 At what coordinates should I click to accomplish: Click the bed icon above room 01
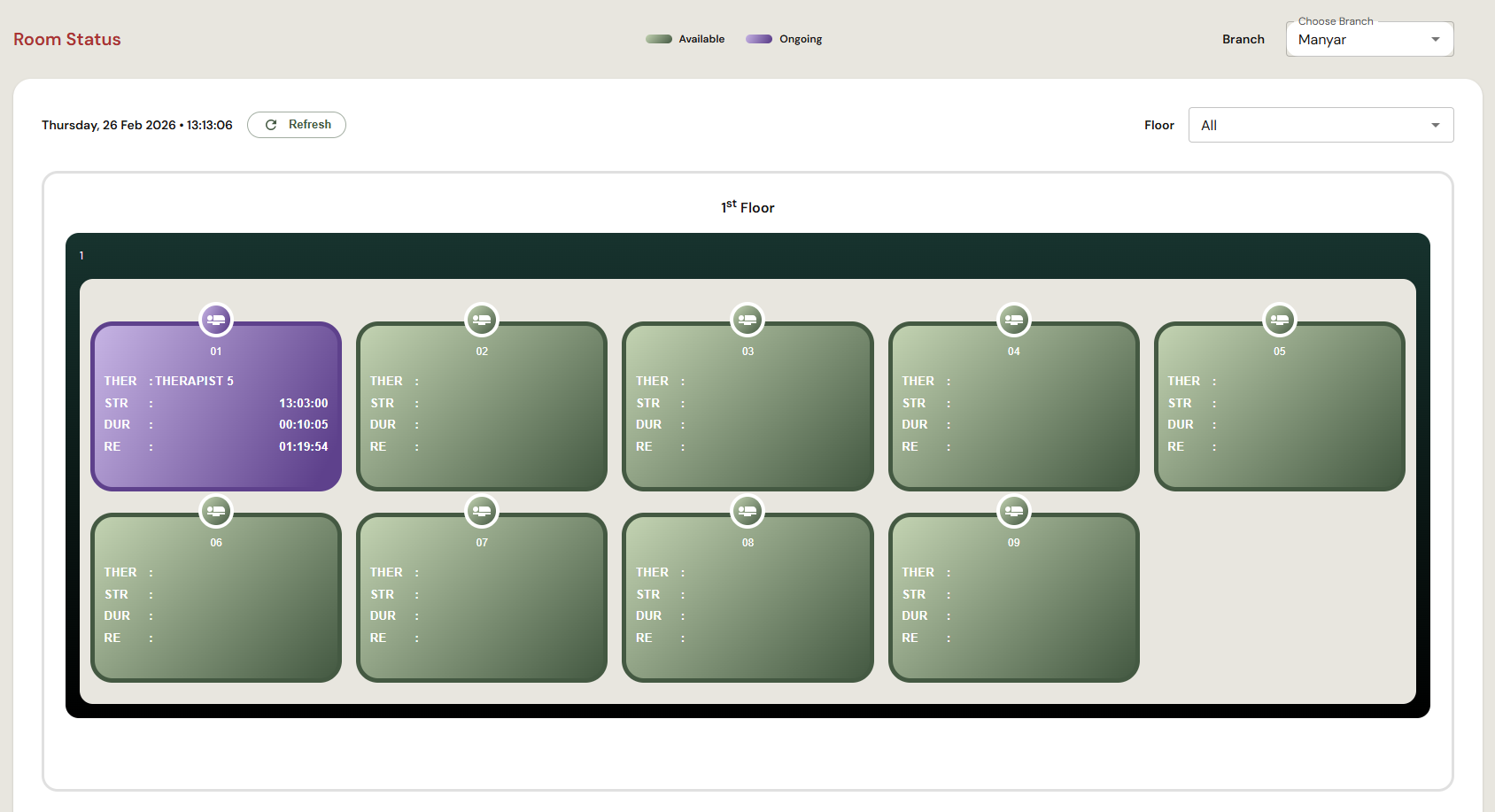(216, 320)
